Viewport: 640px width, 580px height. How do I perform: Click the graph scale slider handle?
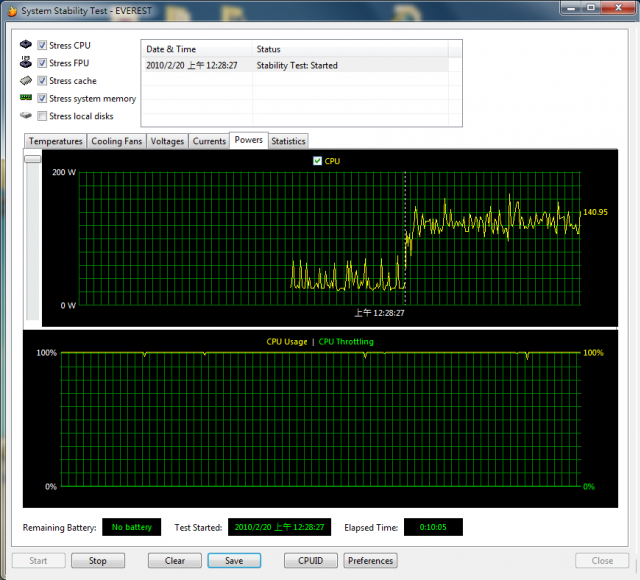(x=33, y=159)
